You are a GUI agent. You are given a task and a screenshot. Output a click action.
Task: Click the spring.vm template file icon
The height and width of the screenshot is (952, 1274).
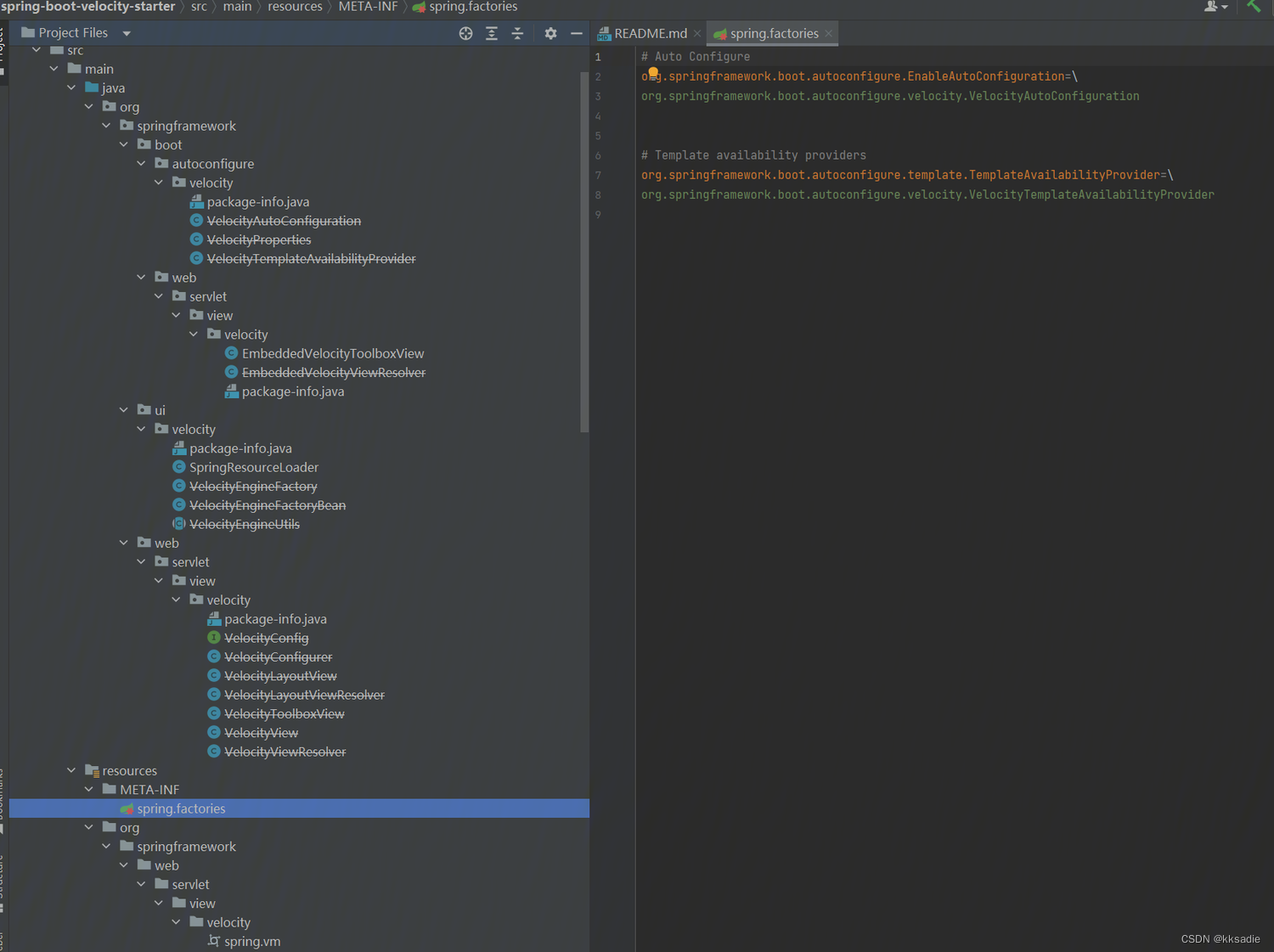214,941
